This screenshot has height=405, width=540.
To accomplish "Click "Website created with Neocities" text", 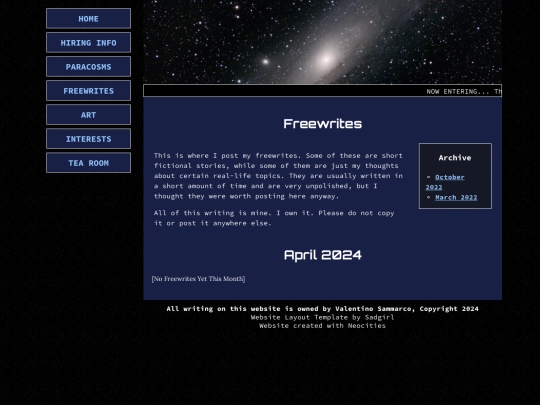I will 322,325.
